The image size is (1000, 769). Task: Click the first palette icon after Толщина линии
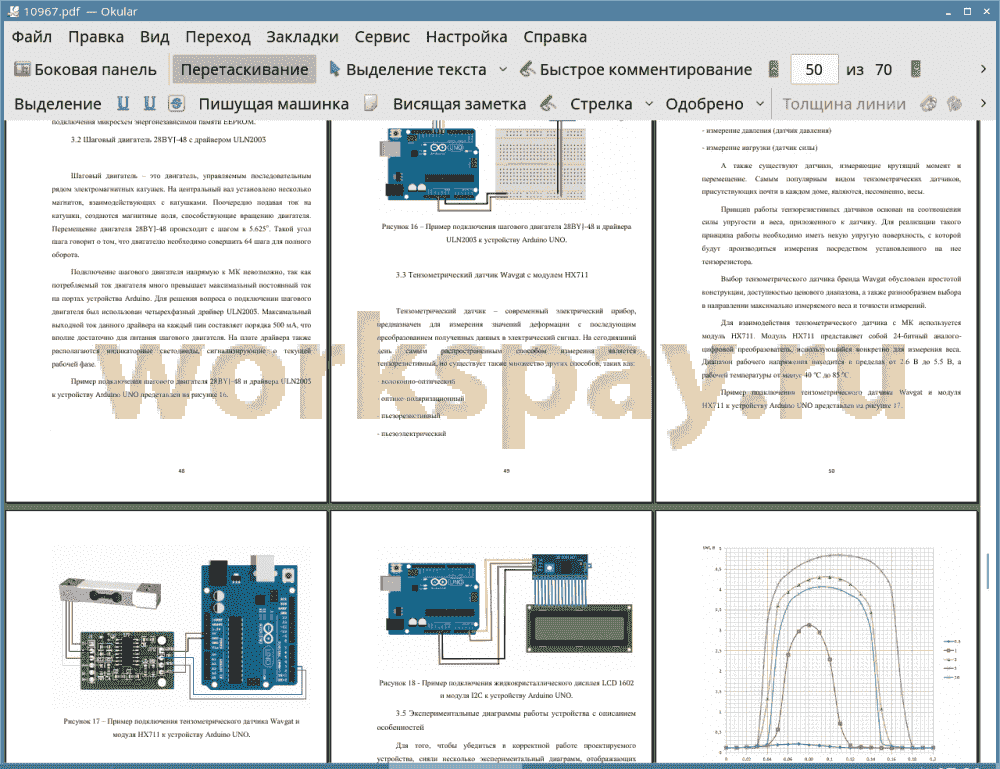pos(929,103)
